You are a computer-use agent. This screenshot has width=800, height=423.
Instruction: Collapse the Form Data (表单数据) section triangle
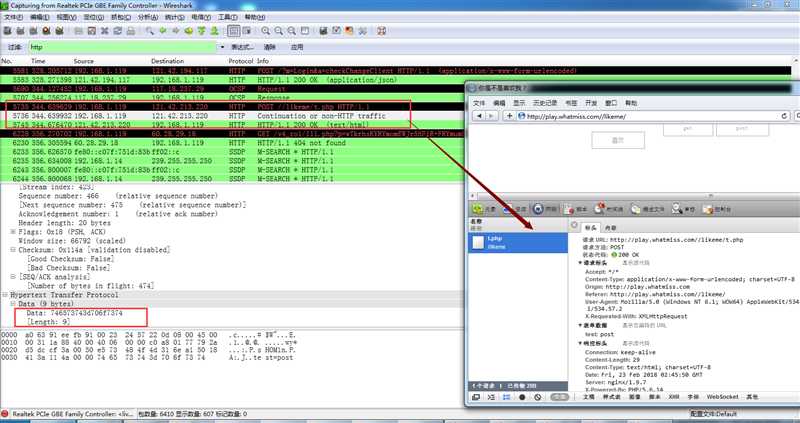[581, 325]
